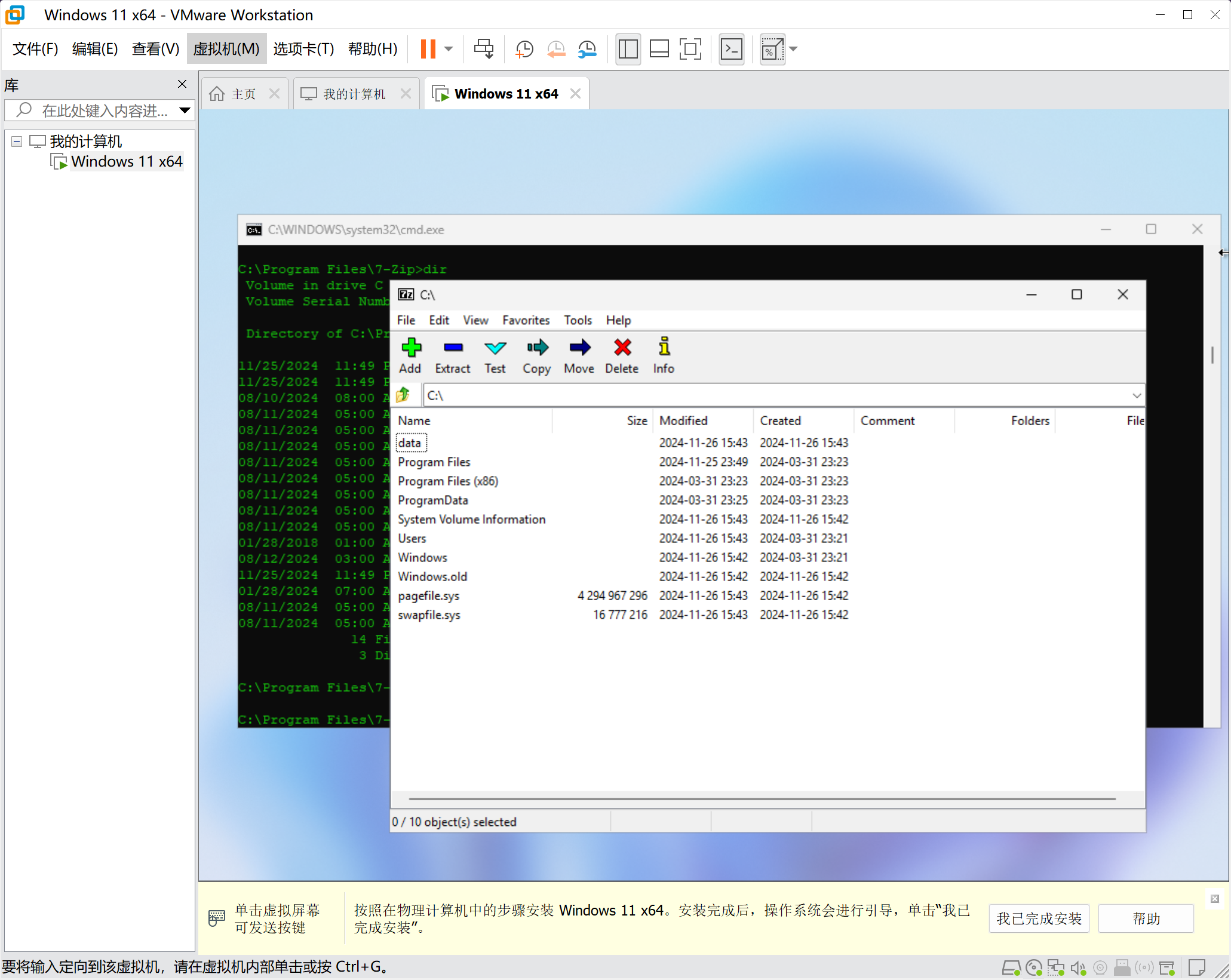Take a snapshot of the virtual machine

click(524, 49)
